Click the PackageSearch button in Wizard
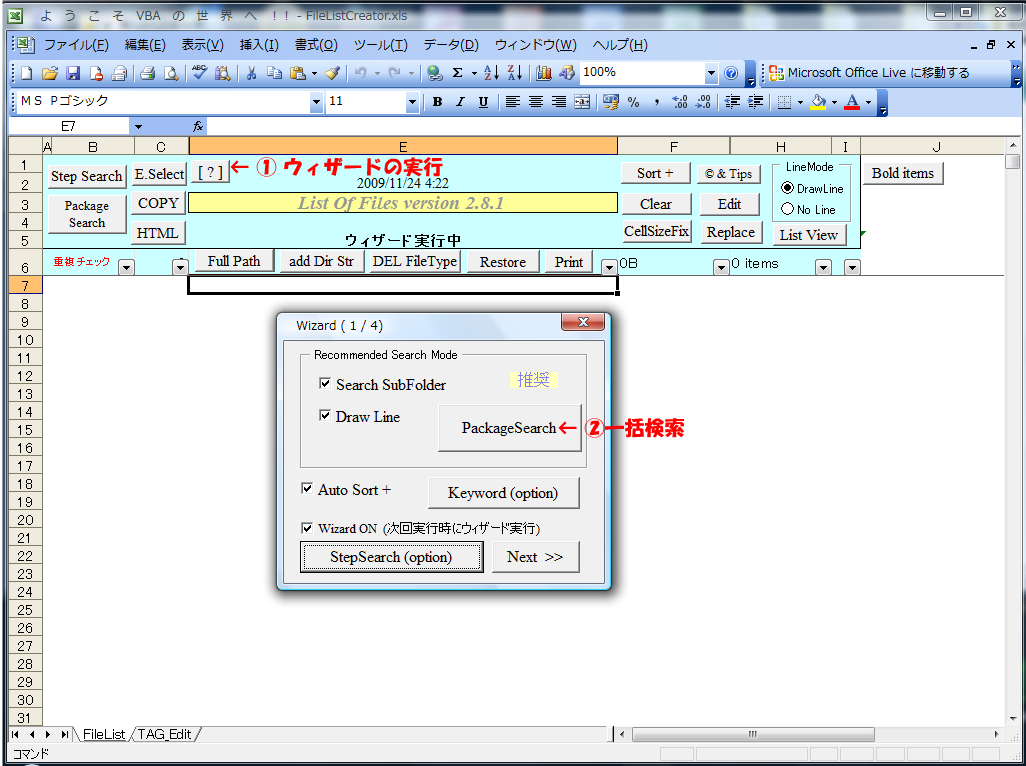1026x766 pixels. (509, 428)
